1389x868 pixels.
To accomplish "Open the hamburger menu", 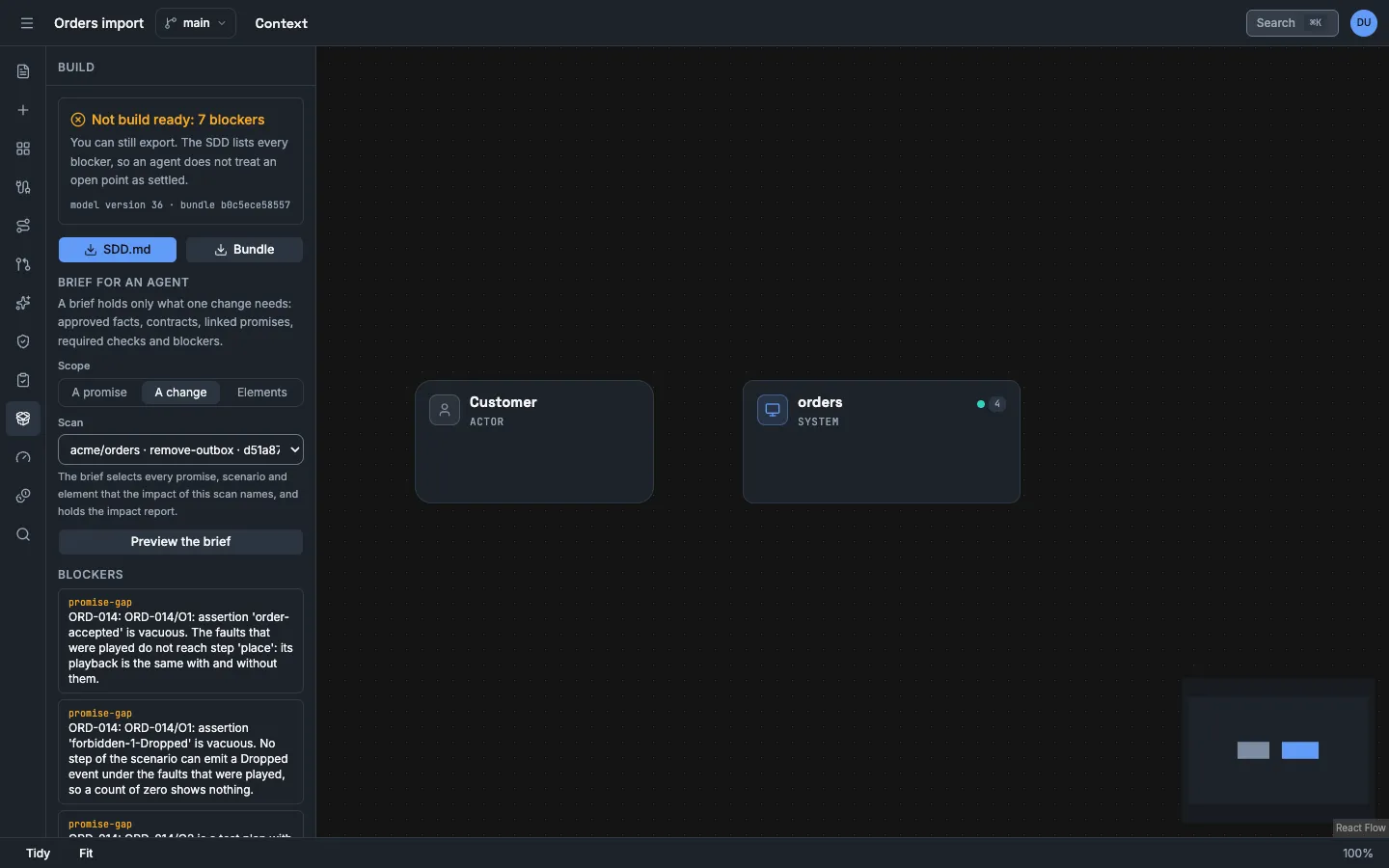I will pos(27,23).
